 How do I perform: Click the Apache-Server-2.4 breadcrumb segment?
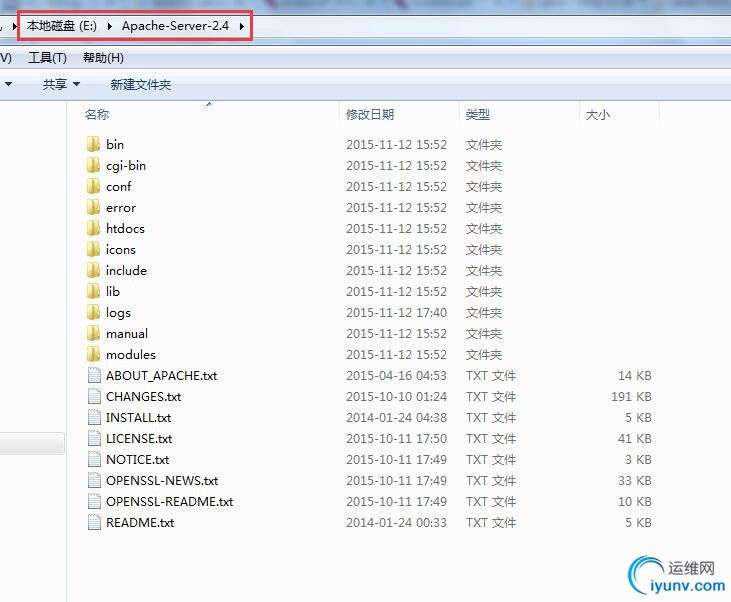pos(175,26)
